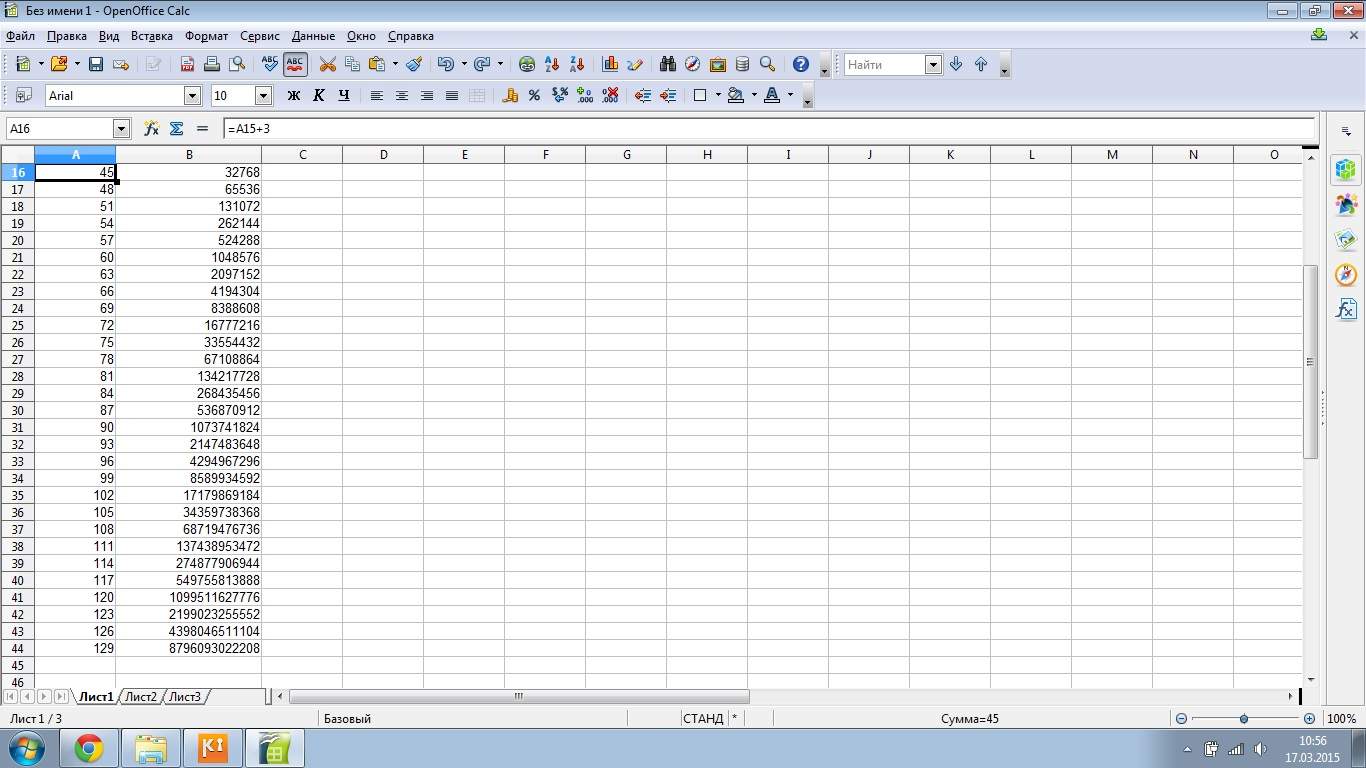This screenshot has height=768, width=1366.
Task: Click the Sum sigma icon
Action: pyautogui.click(x=177, y=129)
